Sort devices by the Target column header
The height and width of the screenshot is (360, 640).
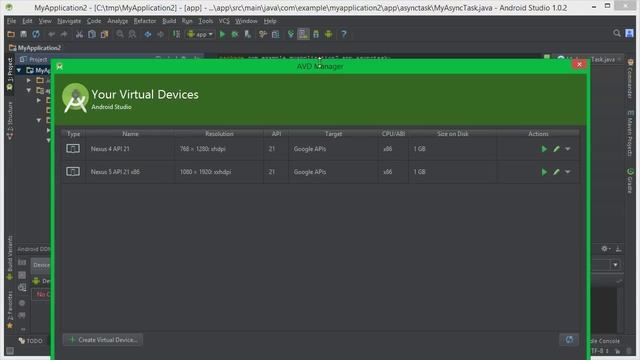tap(333, 133)
